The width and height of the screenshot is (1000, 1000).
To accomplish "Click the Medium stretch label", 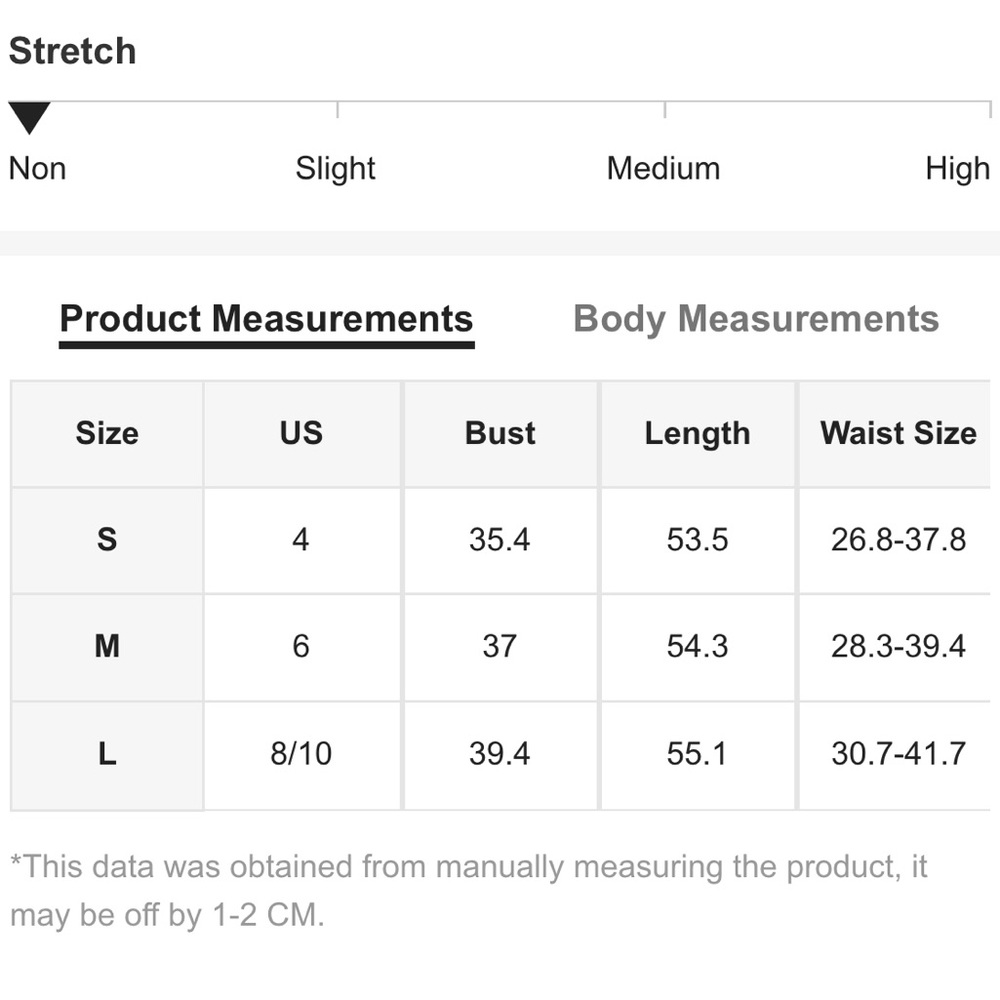I will (x=663, y=168).
